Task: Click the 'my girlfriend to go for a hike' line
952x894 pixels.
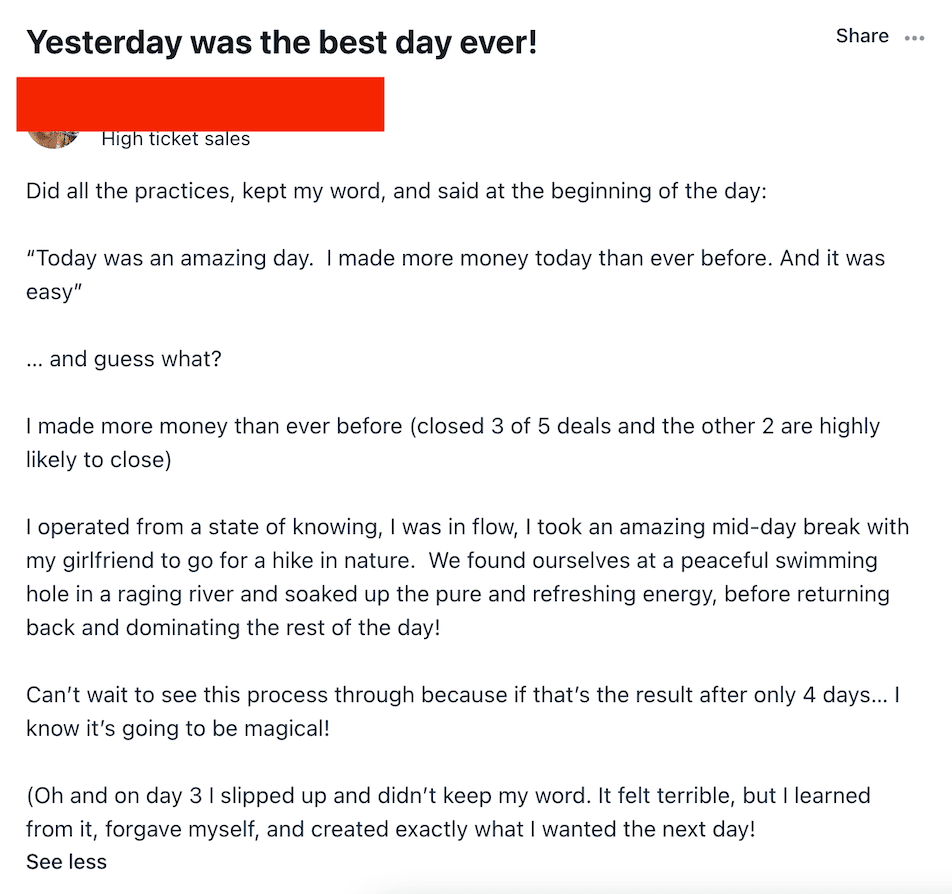Action: click(x=452, y=561)
